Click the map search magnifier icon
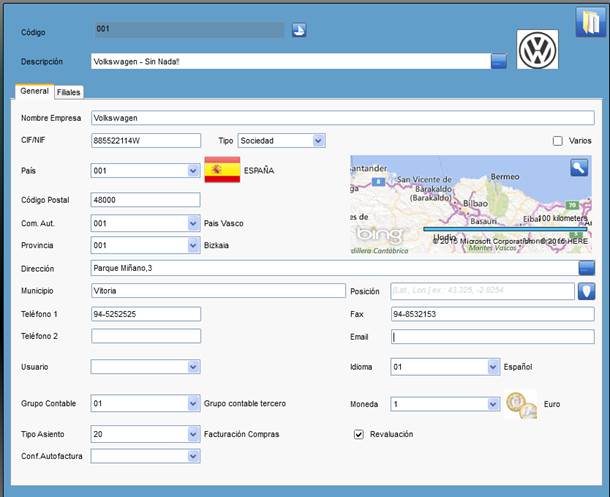 [x=579, y=168]
